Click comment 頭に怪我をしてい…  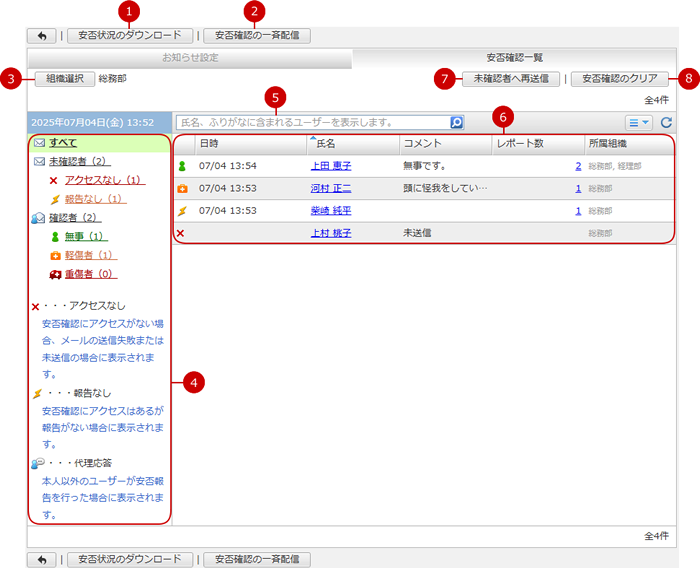[x=445, y=188]
